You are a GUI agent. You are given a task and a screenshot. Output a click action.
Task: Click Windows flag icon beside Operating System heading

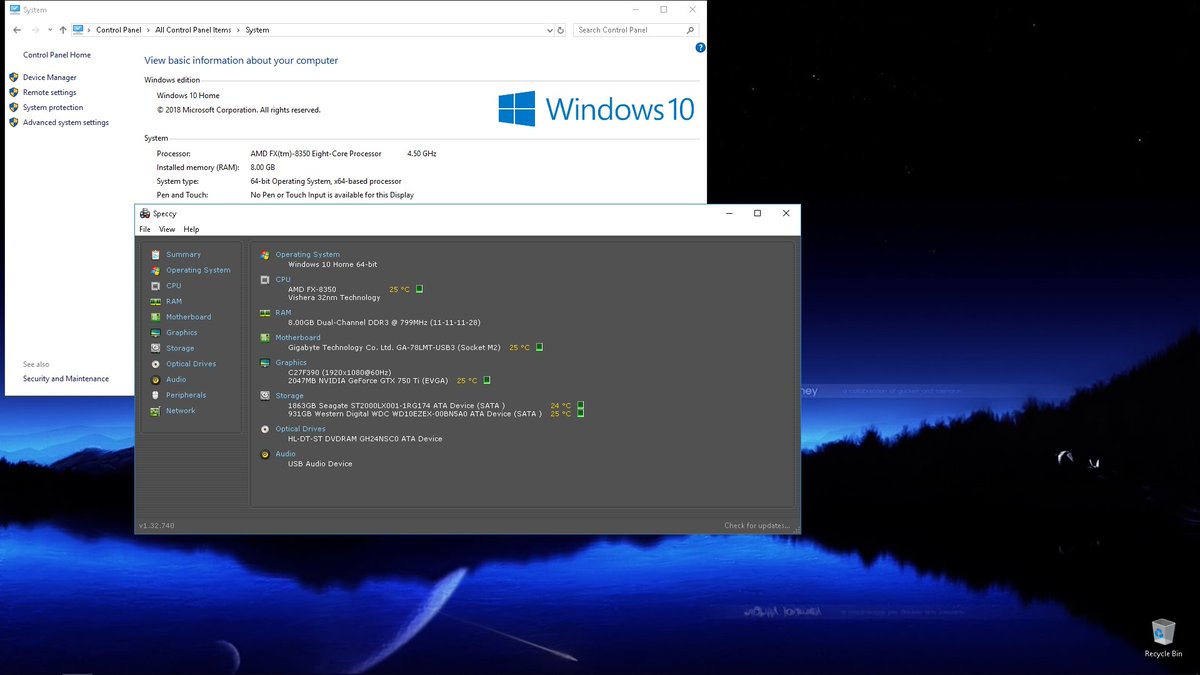click(265, 255)
